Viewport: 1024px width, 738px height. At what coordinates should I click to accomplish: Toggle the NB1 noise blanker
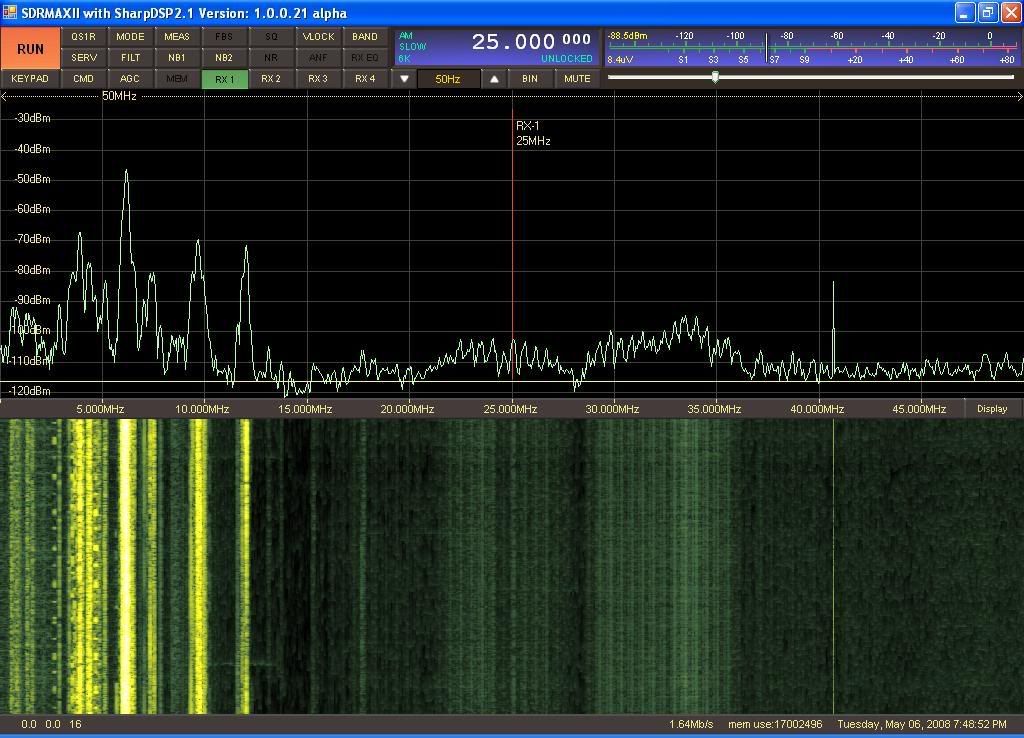177,58
